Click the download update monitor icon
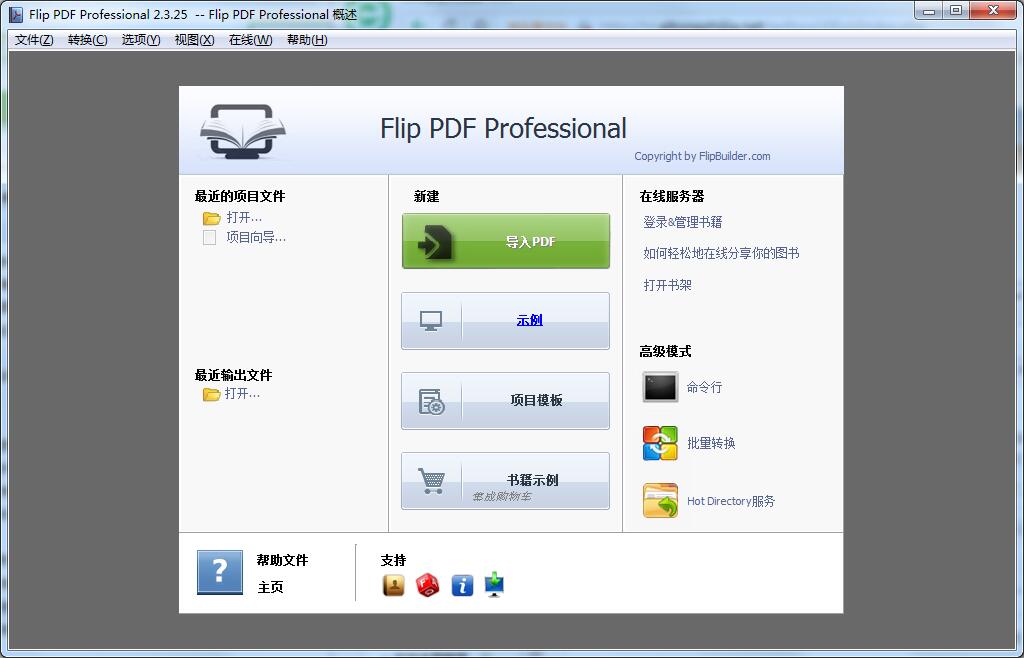Image resolution: width=1024 pixels, height=658 pixels. (495, 585)
